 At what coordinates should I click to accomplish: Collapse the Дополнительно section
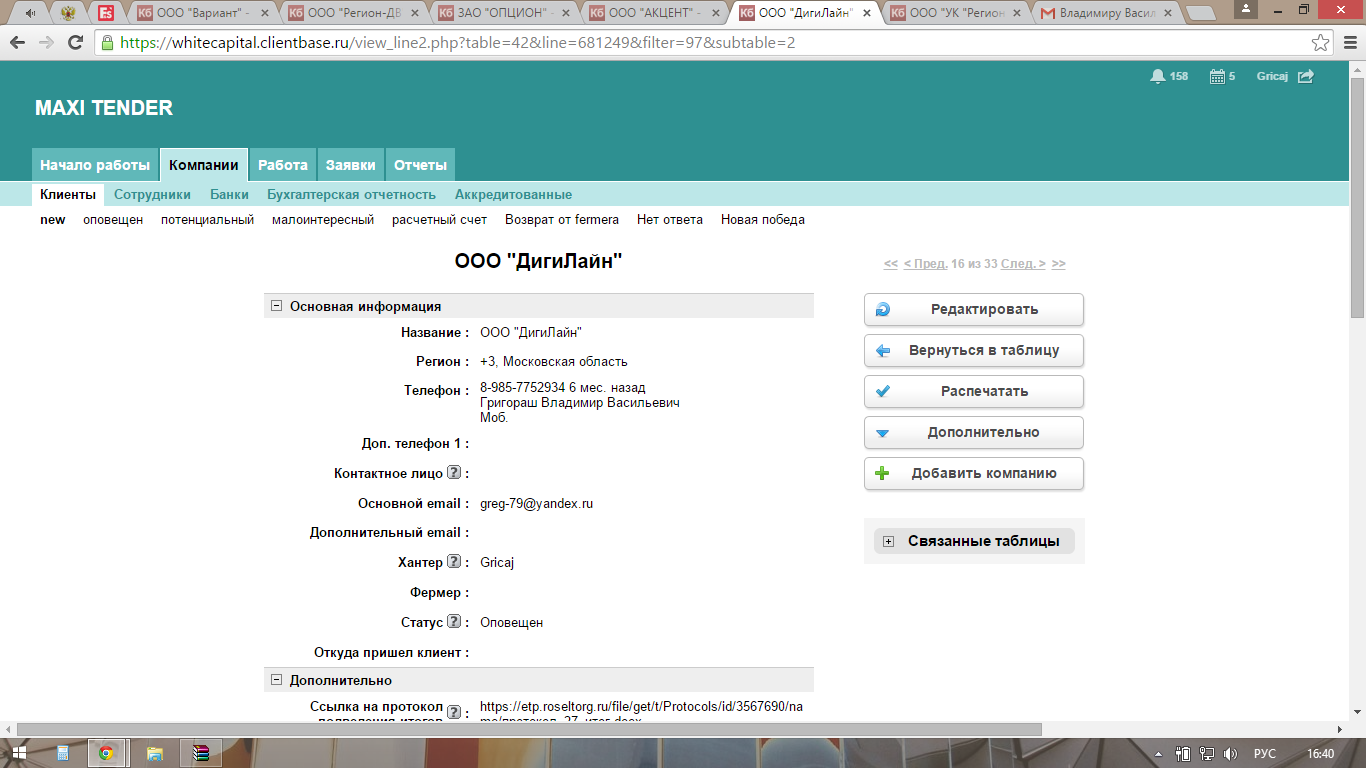pos(276,680)
